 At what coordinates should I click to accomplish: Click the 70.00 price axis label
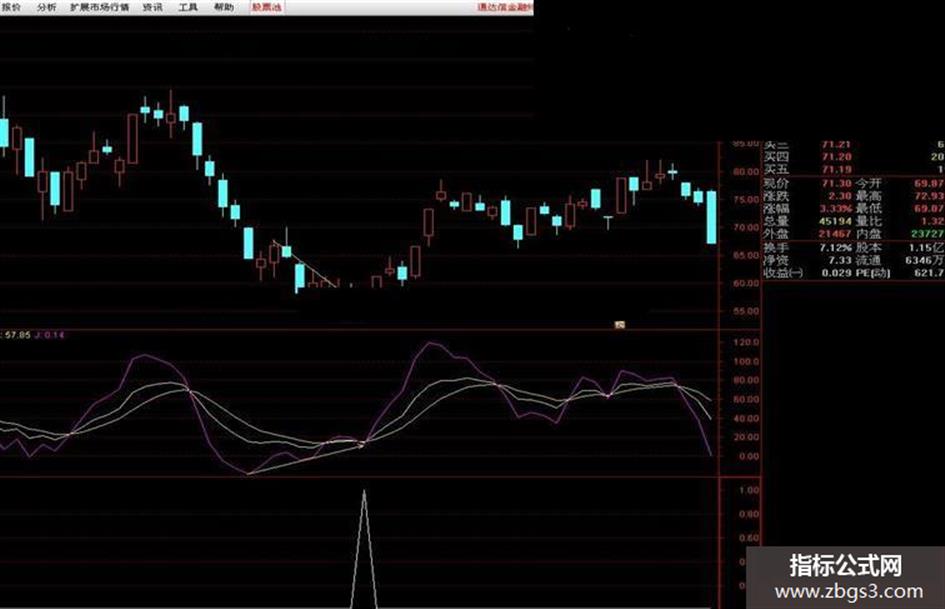click(x=746, y=227)
